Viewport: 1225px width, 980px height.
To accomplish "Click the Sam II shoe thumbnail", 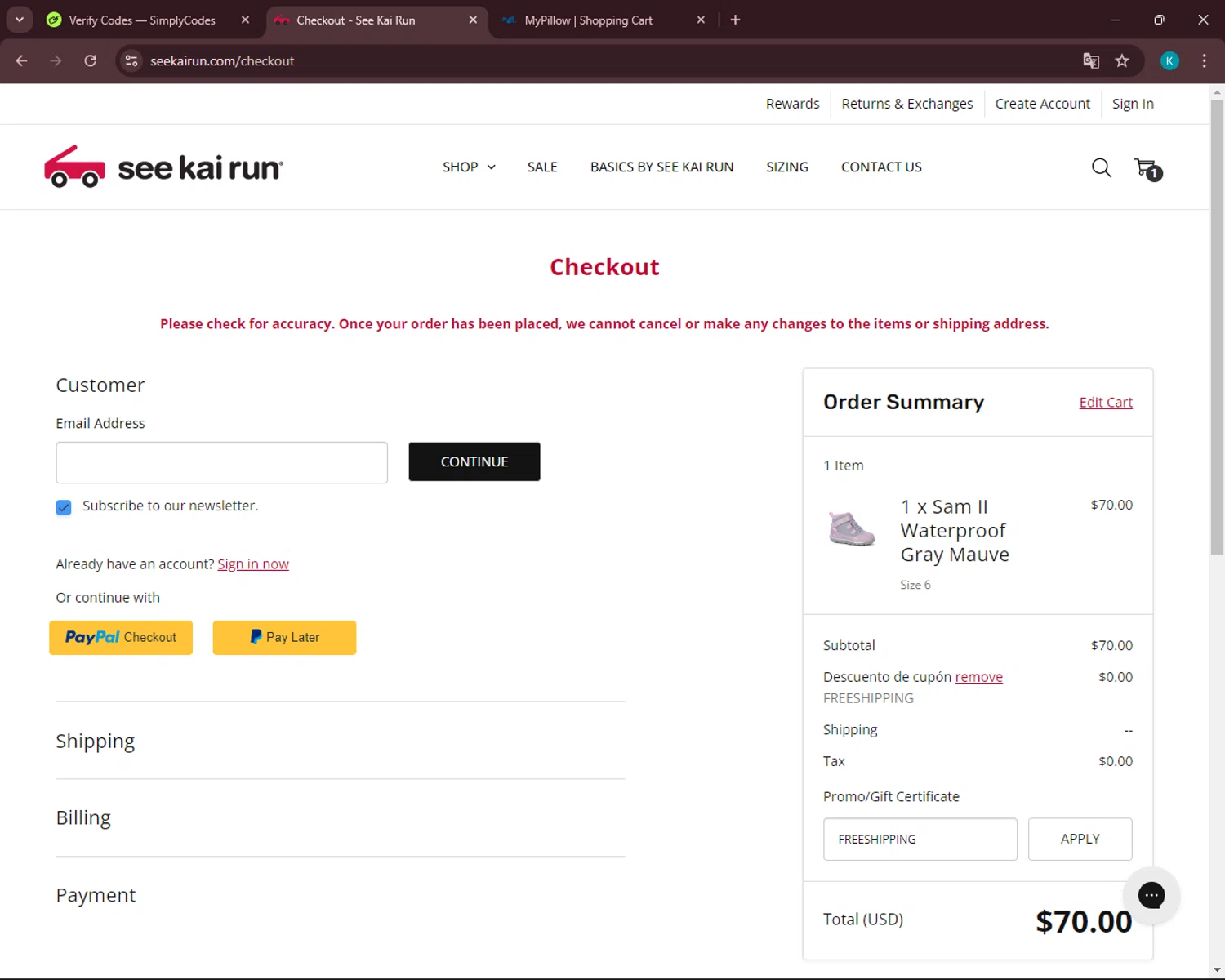I will (851, 528).
